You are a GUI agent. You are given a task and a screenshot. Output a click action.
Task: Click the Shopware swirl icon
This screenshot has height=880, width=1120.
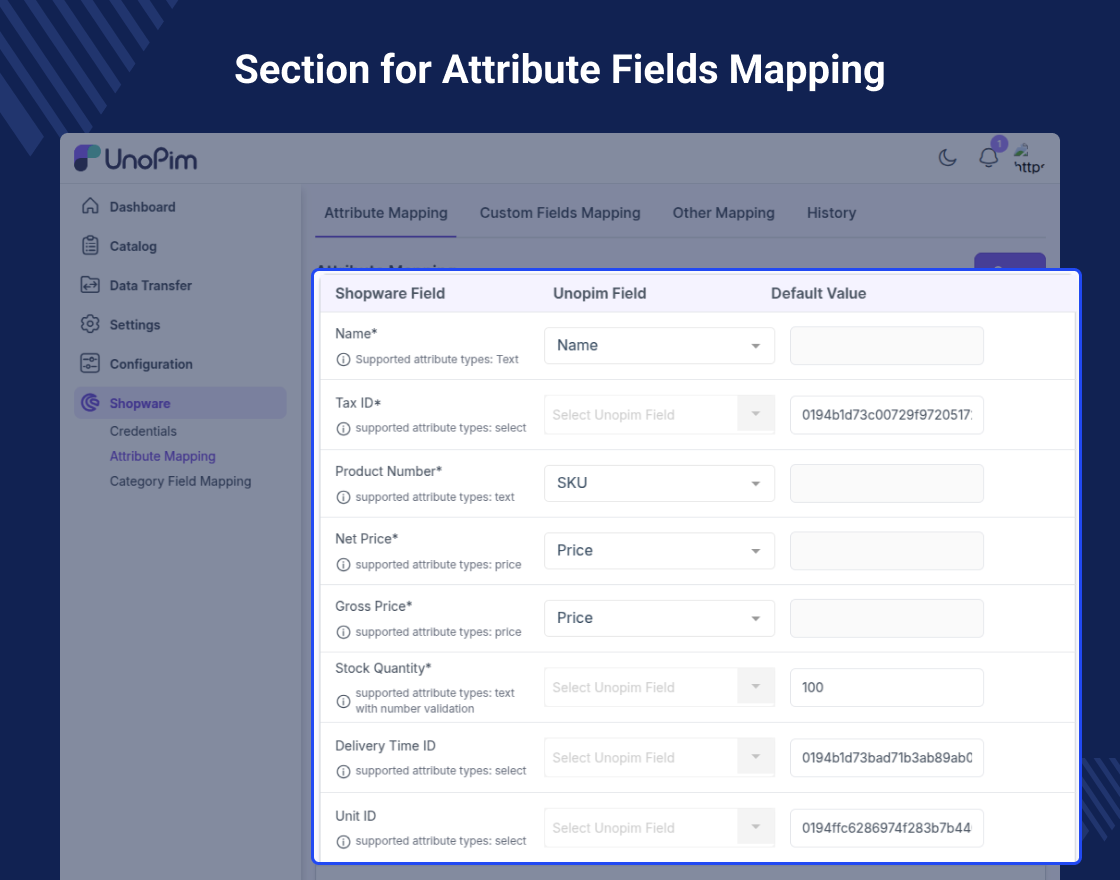coord(90,403)
